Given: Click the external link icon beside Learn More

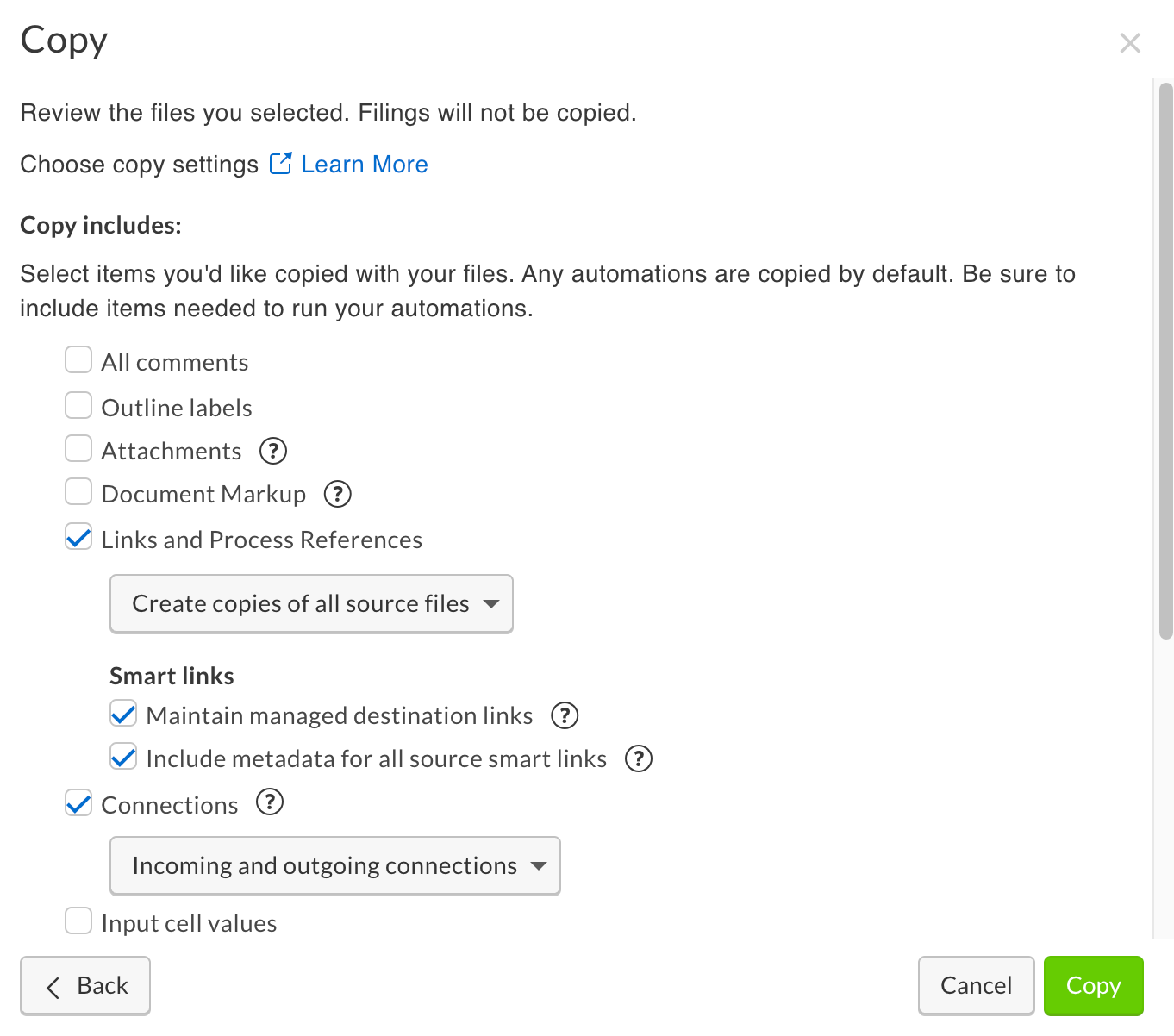Looking at the screenshot, I should 280,164.
